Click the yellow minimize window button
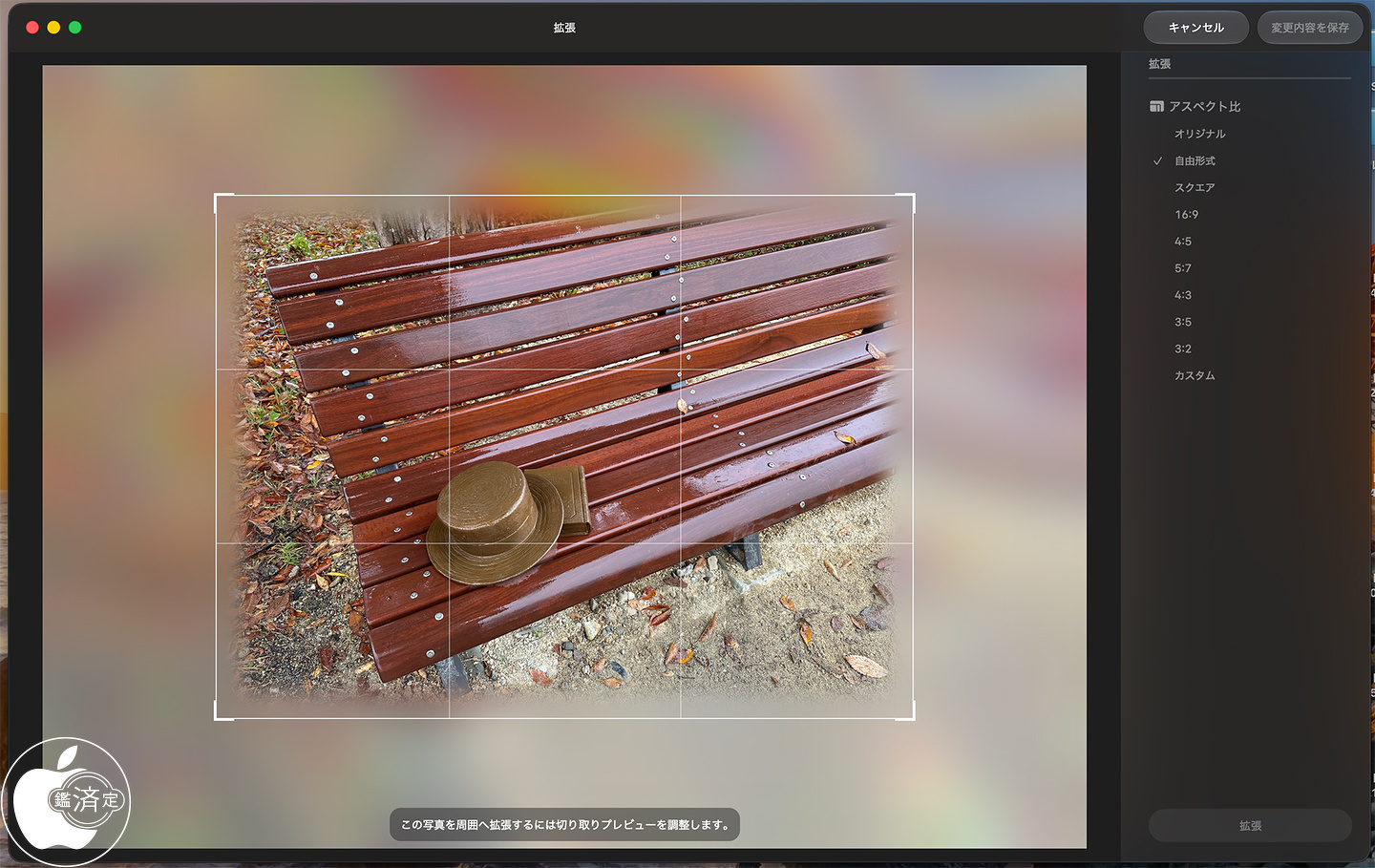The width and height of the screenshot is (1375, 868). tap(53, 28)
